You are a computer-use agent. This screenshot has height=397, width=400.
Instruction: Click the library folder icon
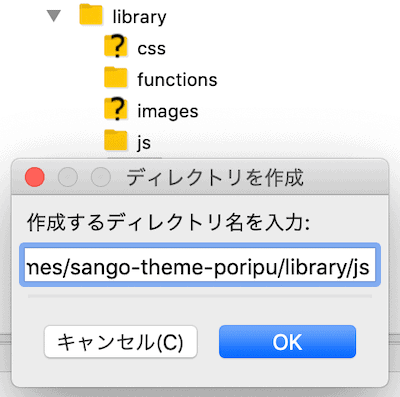tap(91, 15)
